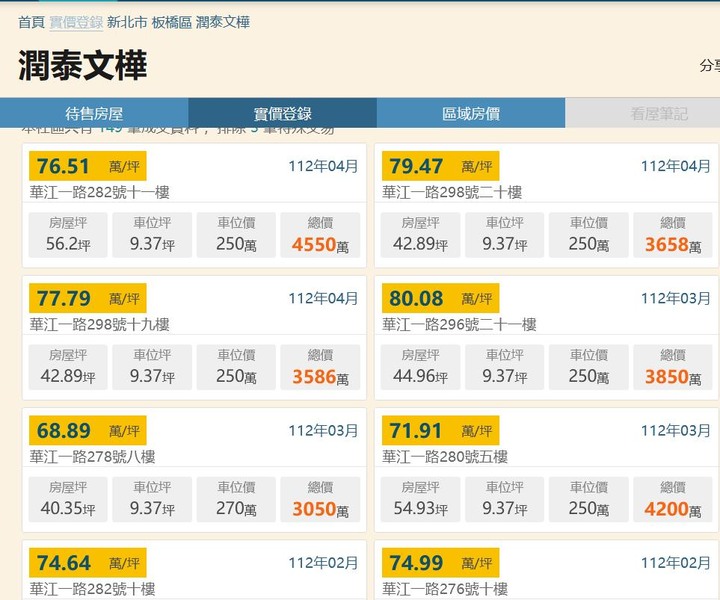Click 112年03月 date on 68.89 card
The width and height of the screenshot is (720, 600).
(323, 431)
